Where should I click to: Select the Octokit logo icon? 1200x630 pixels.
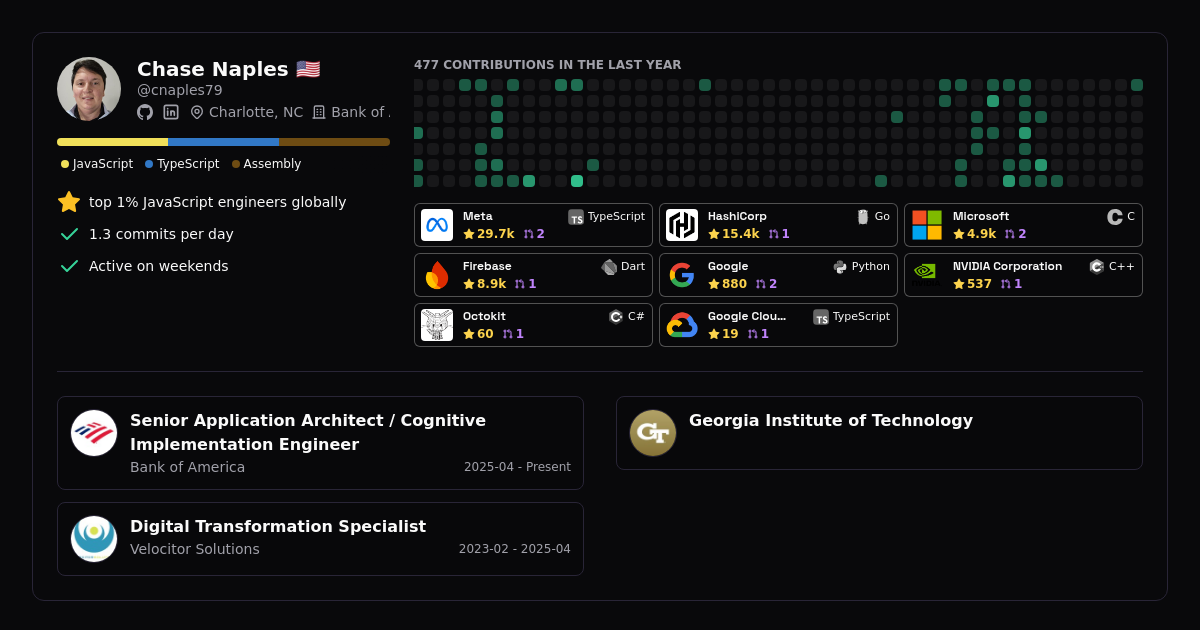(437, 325)
